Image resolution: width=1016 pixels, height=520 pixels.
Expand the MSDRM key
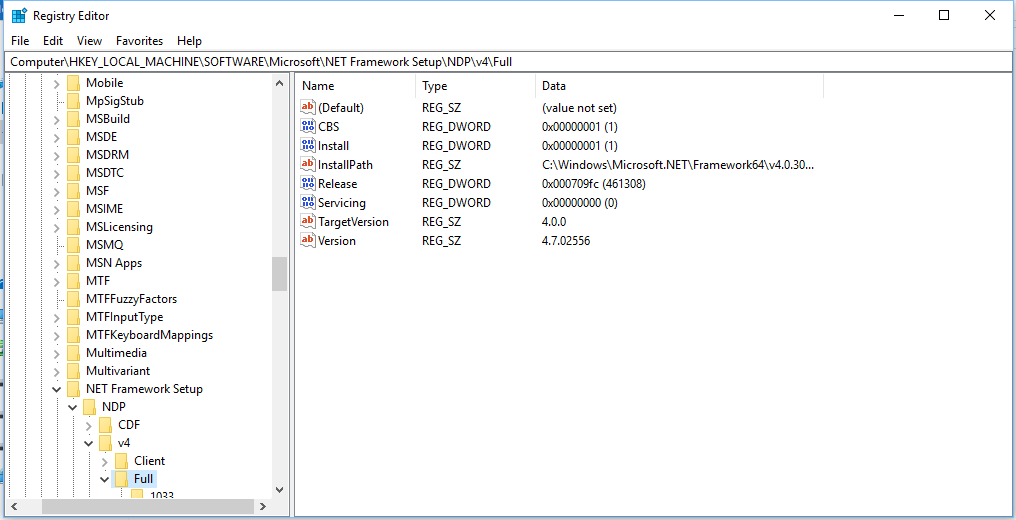tap(56, 155)
